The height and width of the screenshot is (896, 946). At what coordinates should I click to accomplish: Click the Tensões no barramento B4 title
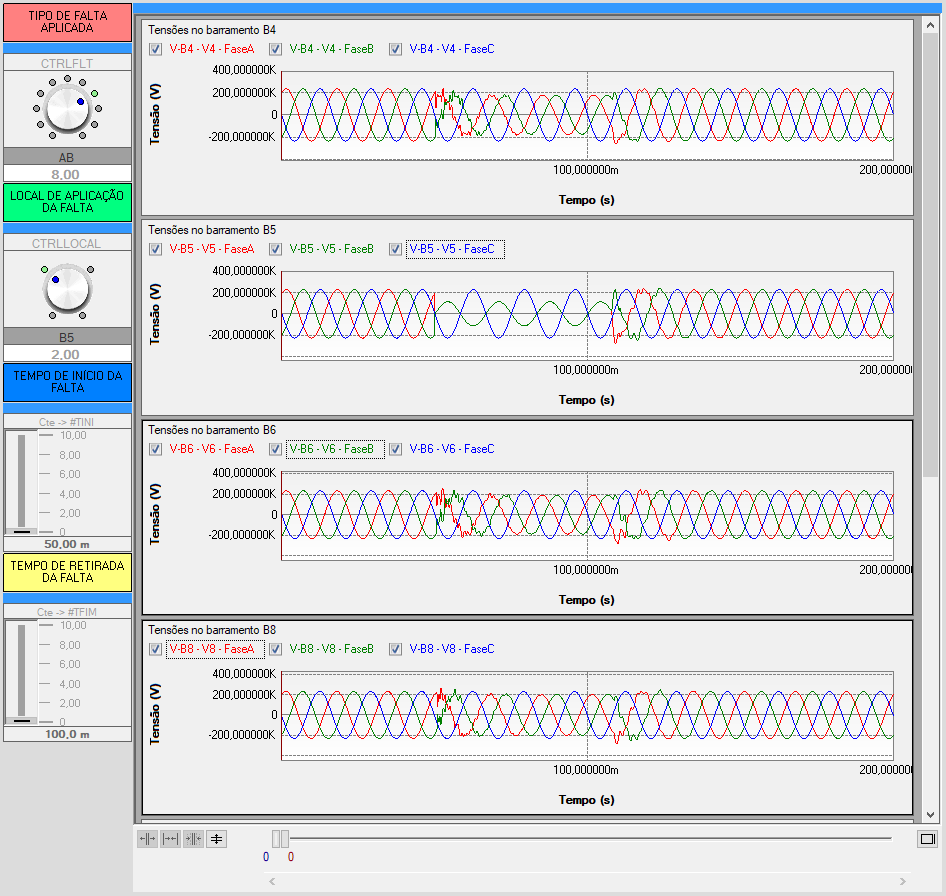click(212, 30)
